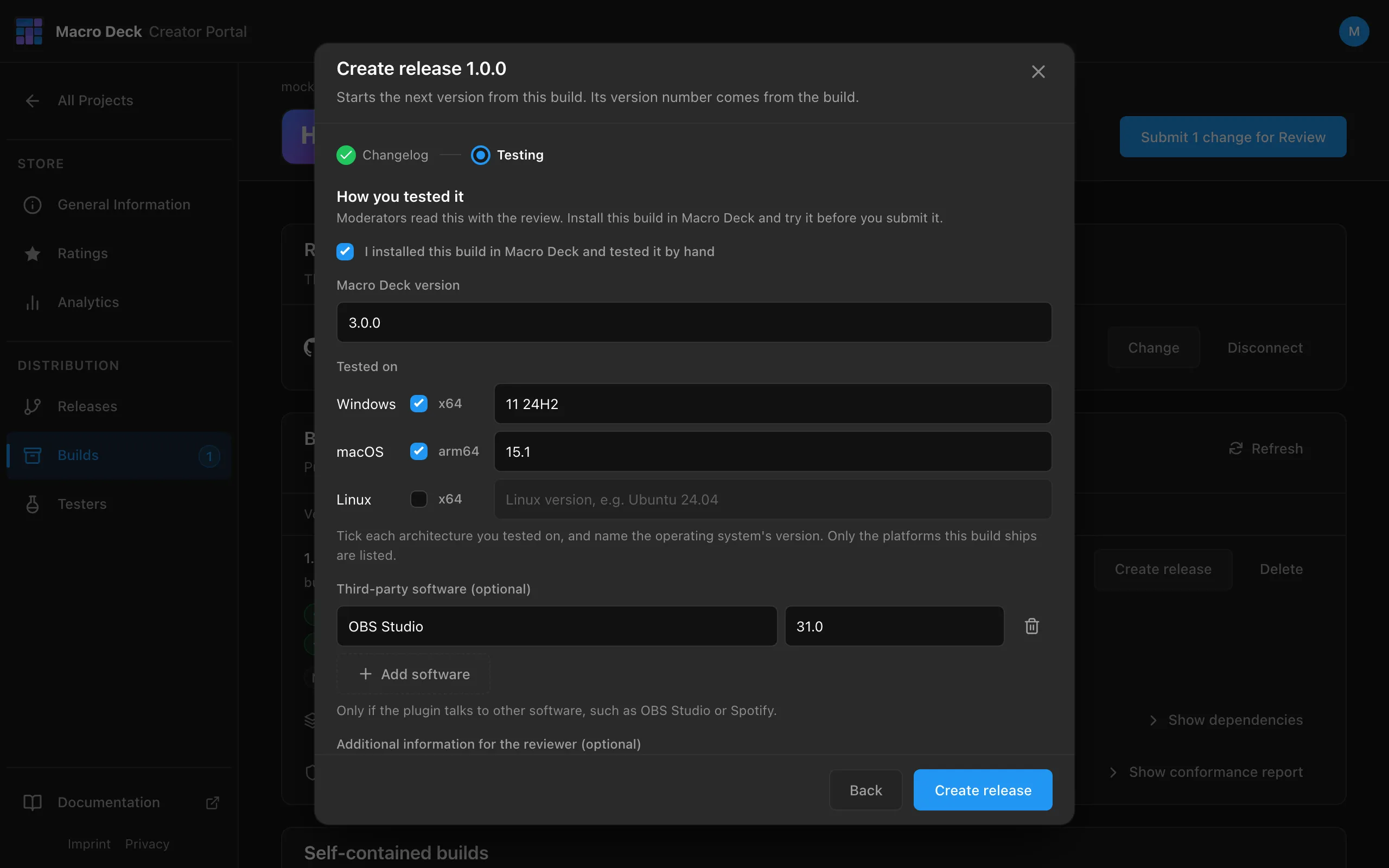Edit the OBS Studio software name field
Viewport: 1389px width, 868px height.
click(557, 626)
